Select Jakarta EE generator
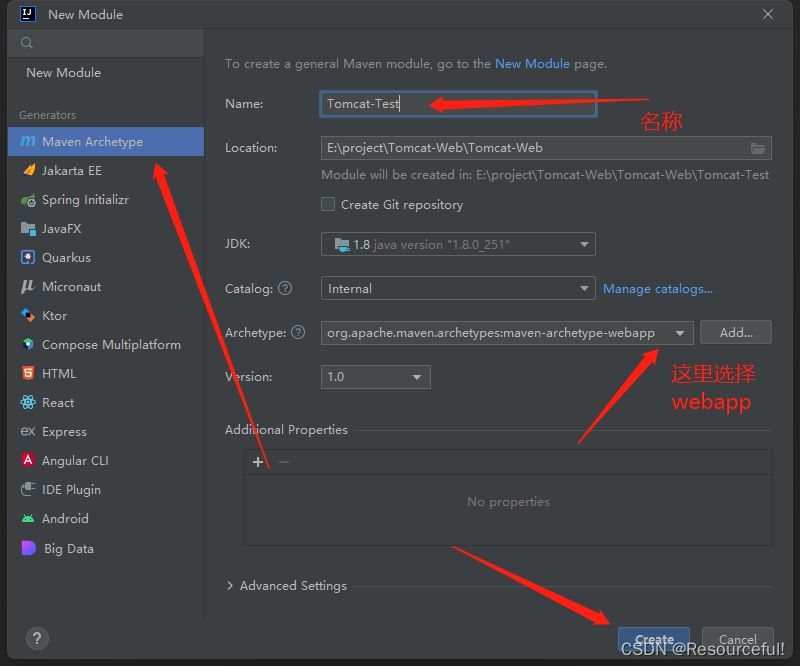The width and height of the screenshot is (800, 666). 106,170
